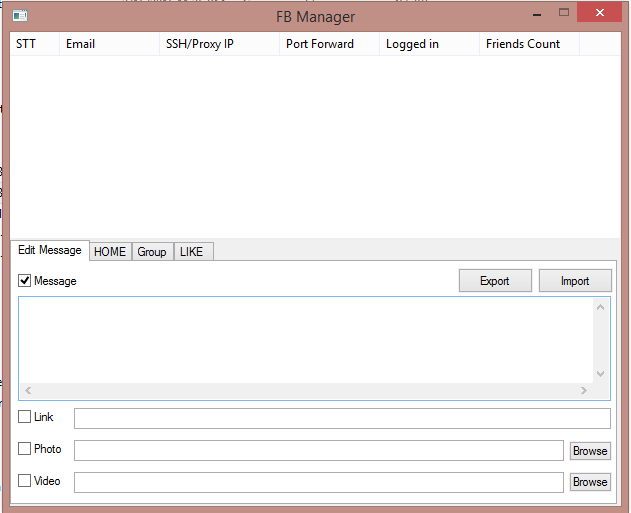Image resolution: width=631 pixels, height=513 pixels.
Task: Click the Port Forward column header
Action: (330, 43)
